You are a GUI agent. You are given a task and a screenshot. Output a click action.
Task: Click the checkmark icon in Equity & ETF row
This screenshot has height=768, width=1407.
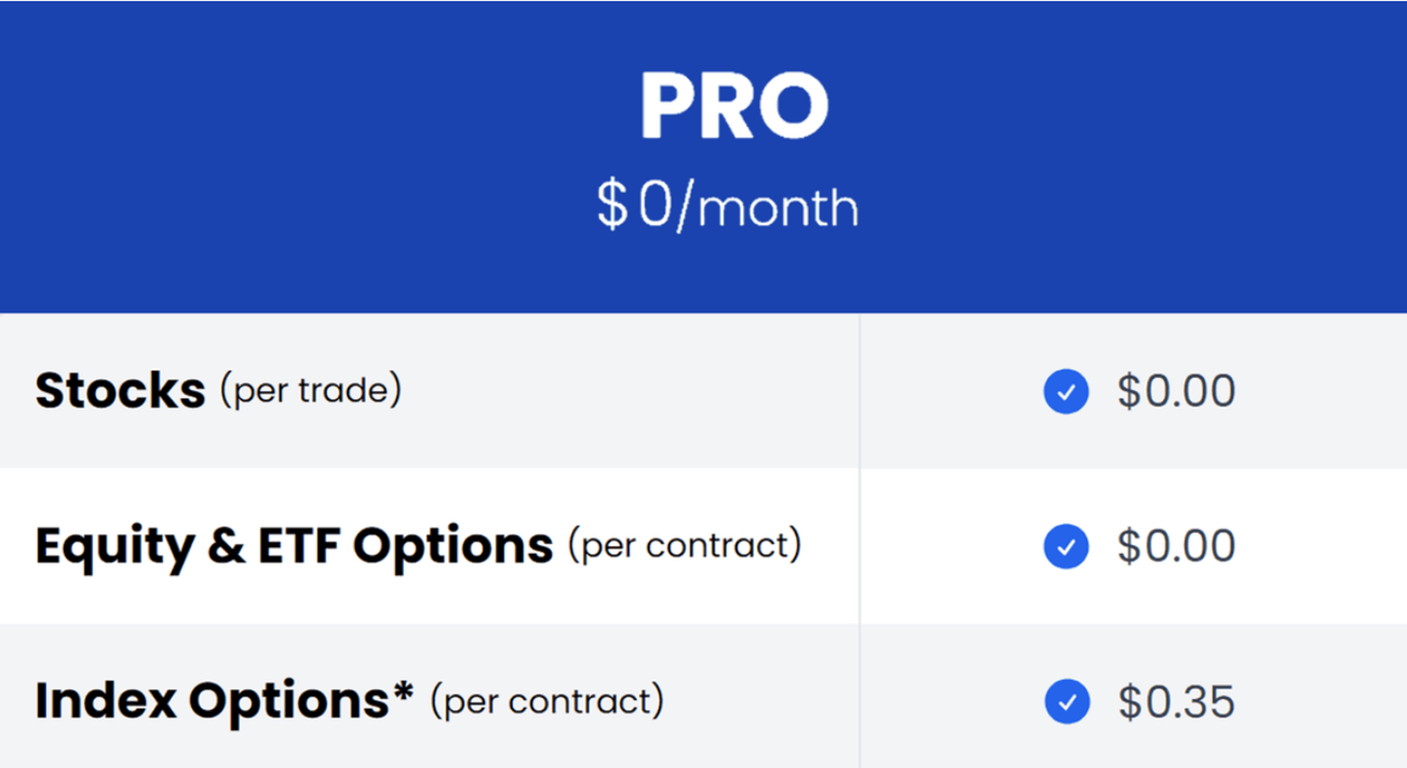point(1066,547)
